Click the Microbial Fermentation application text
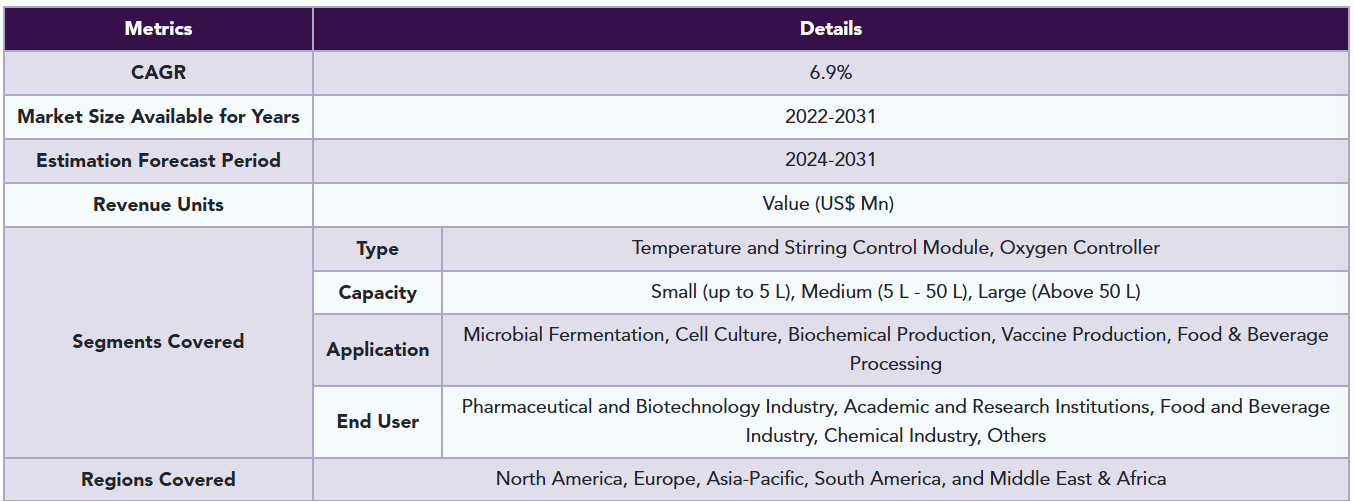 pyautogui.click(x=564, y=335)
